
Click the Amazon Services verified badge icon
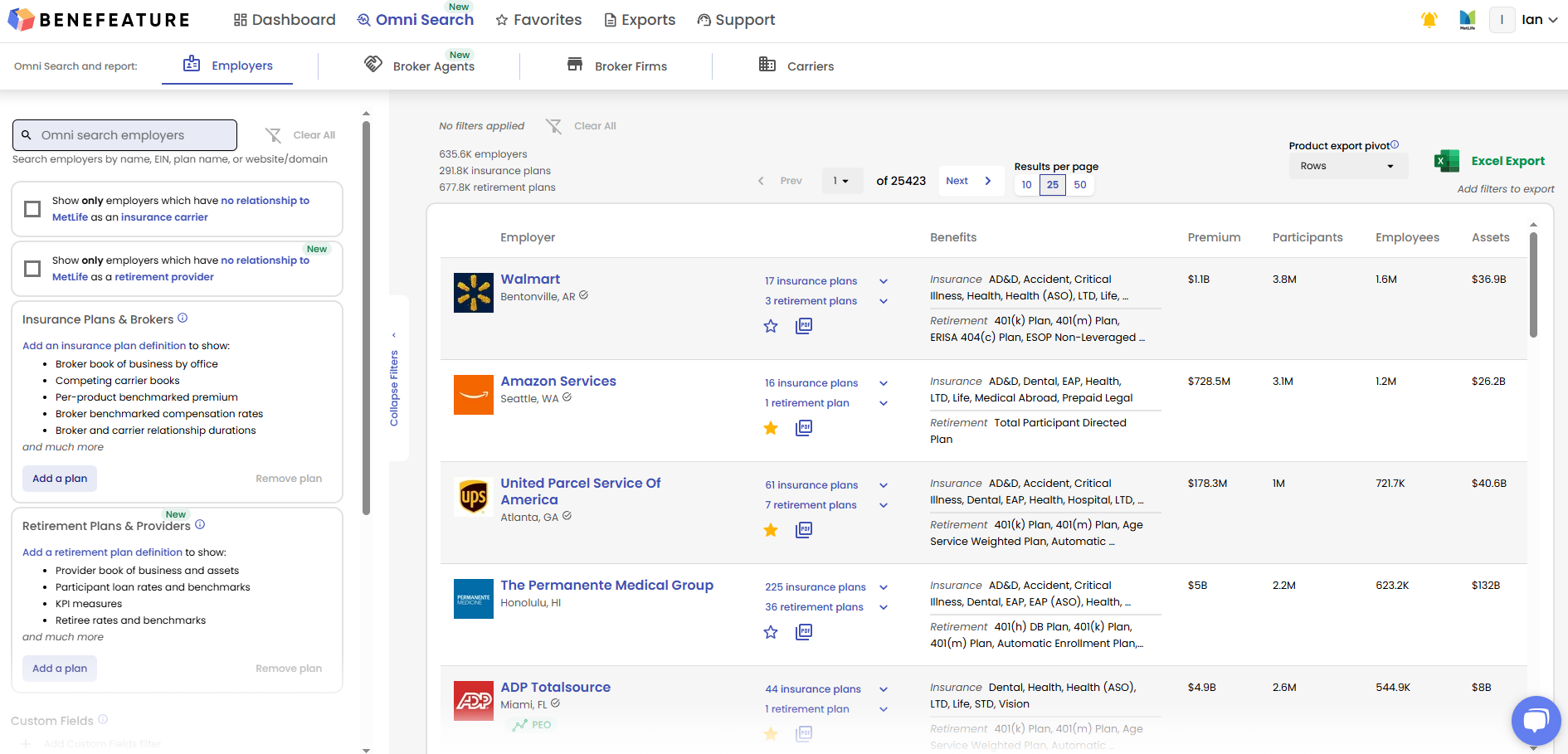[x=567, y=397]
